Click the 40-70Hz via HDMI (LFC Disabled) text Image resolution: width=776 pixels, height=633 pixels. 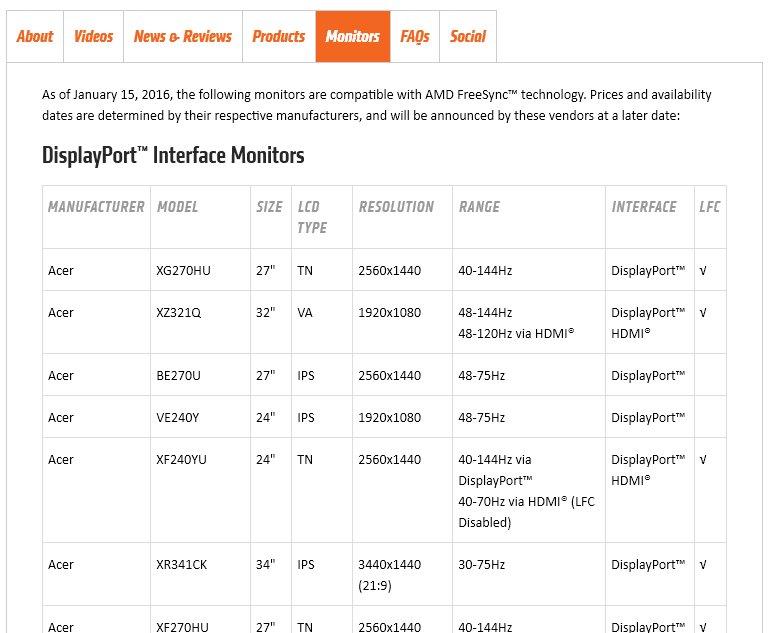click(x=527, y=512)
